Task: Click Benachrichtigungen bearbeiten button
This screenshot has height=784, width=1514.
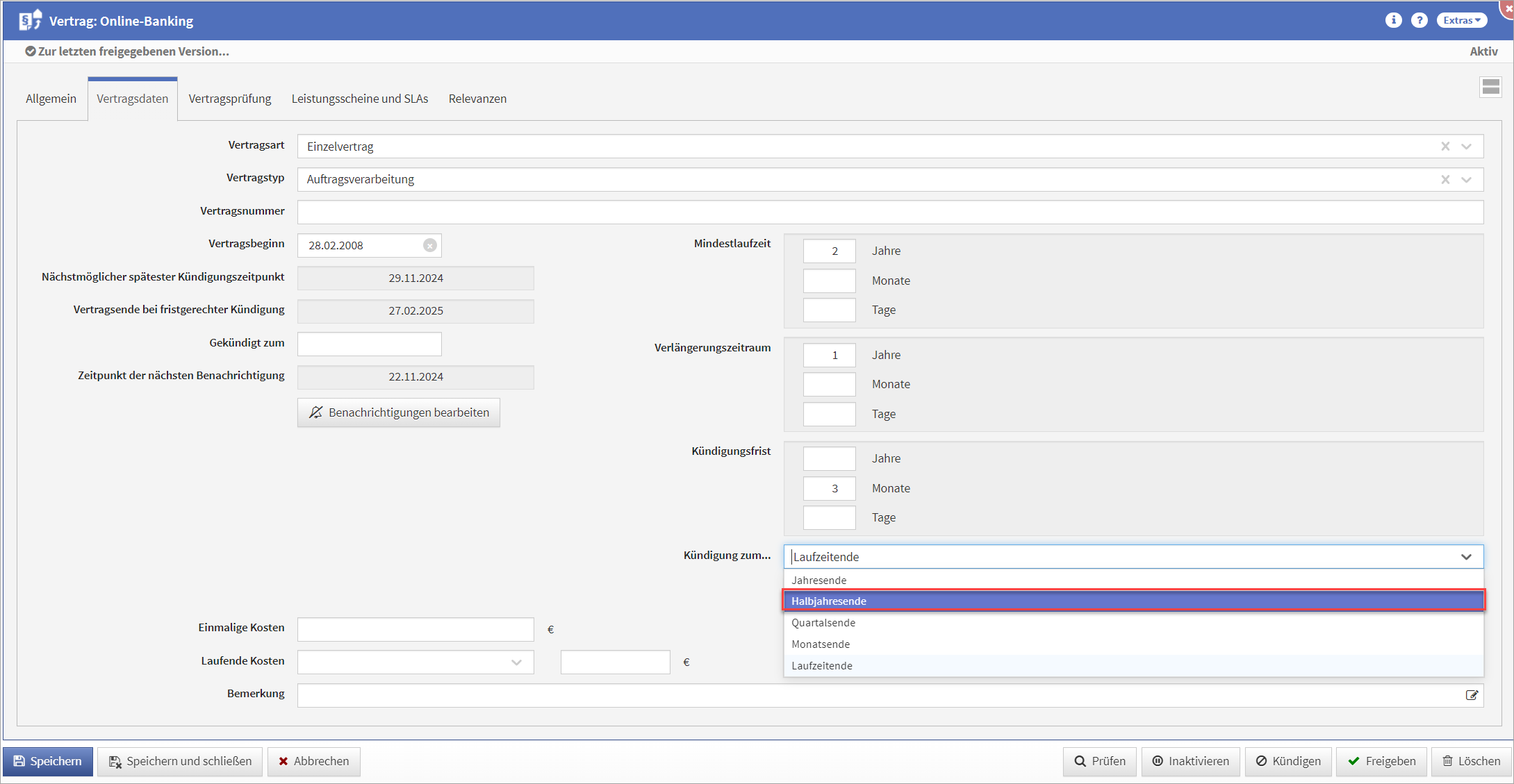Action: [x=399, y=412]
